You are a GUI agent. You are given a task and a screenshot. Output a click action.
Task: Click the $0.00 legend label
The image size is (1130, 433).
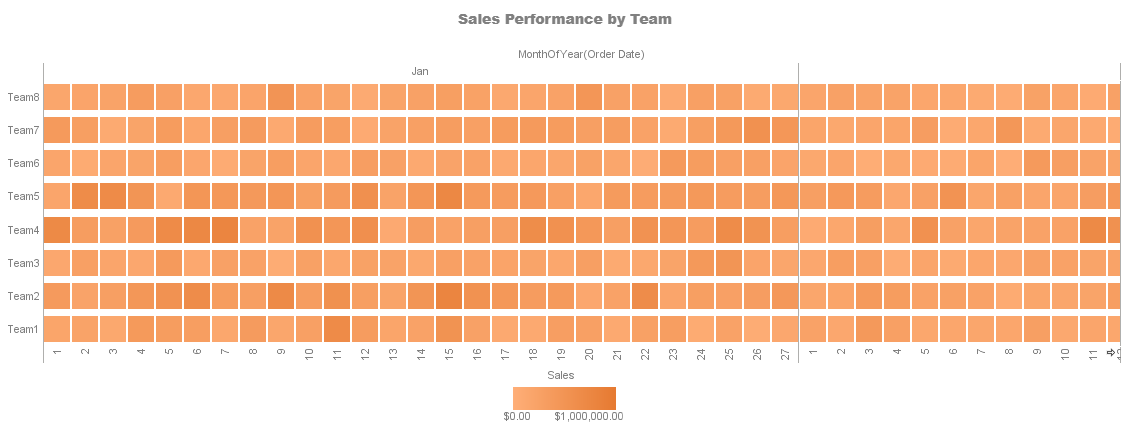(x=517, y=416)
